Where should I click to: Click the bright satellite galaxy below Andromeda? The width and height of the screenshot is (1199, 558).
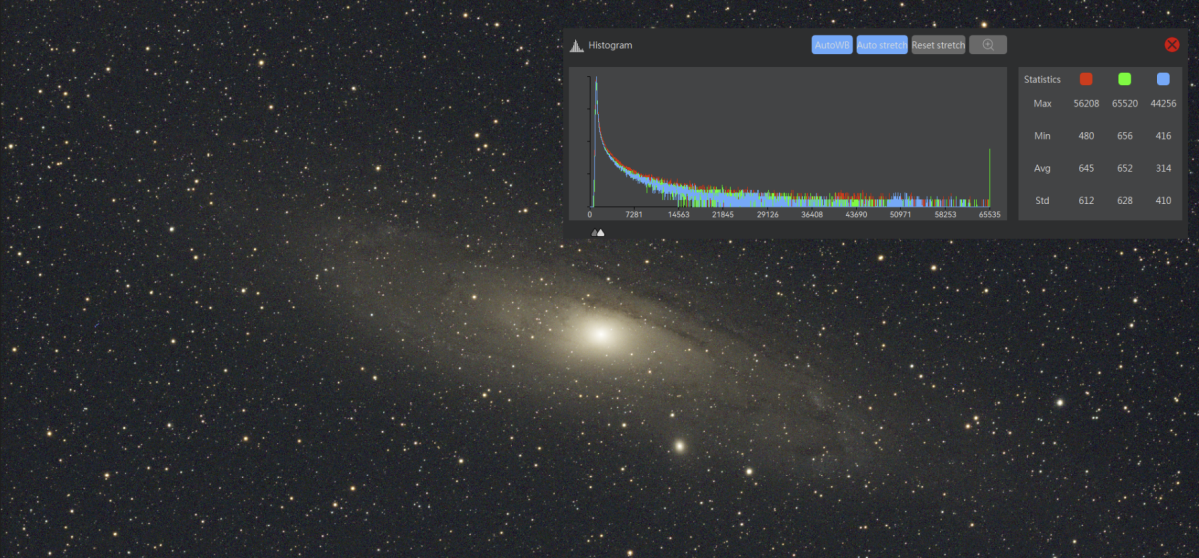(x=681, y=445)
